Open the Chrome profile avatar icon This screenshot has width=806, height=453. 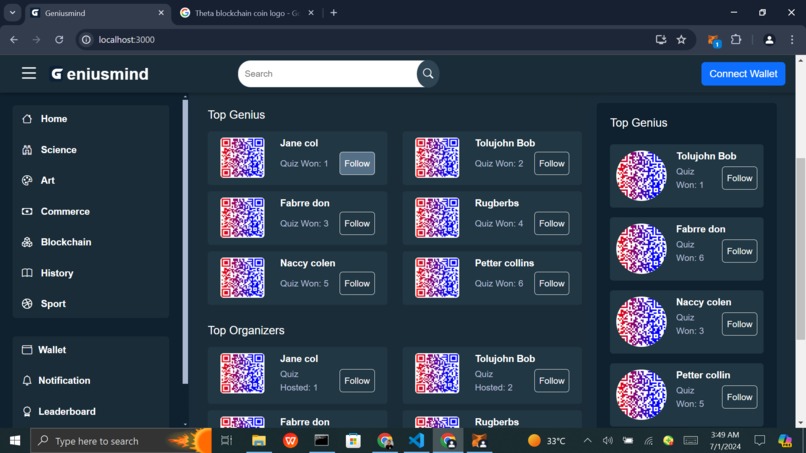769,40
